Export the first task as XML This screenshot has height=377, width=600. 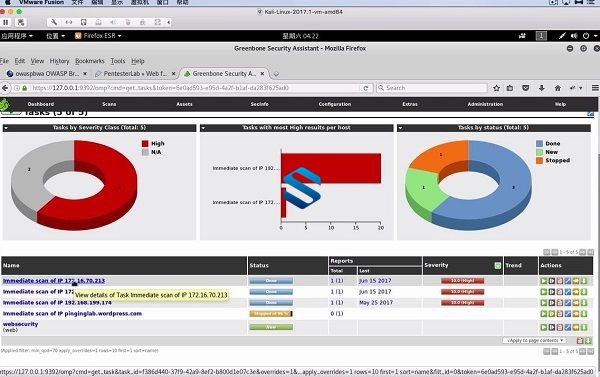(584, 281)
